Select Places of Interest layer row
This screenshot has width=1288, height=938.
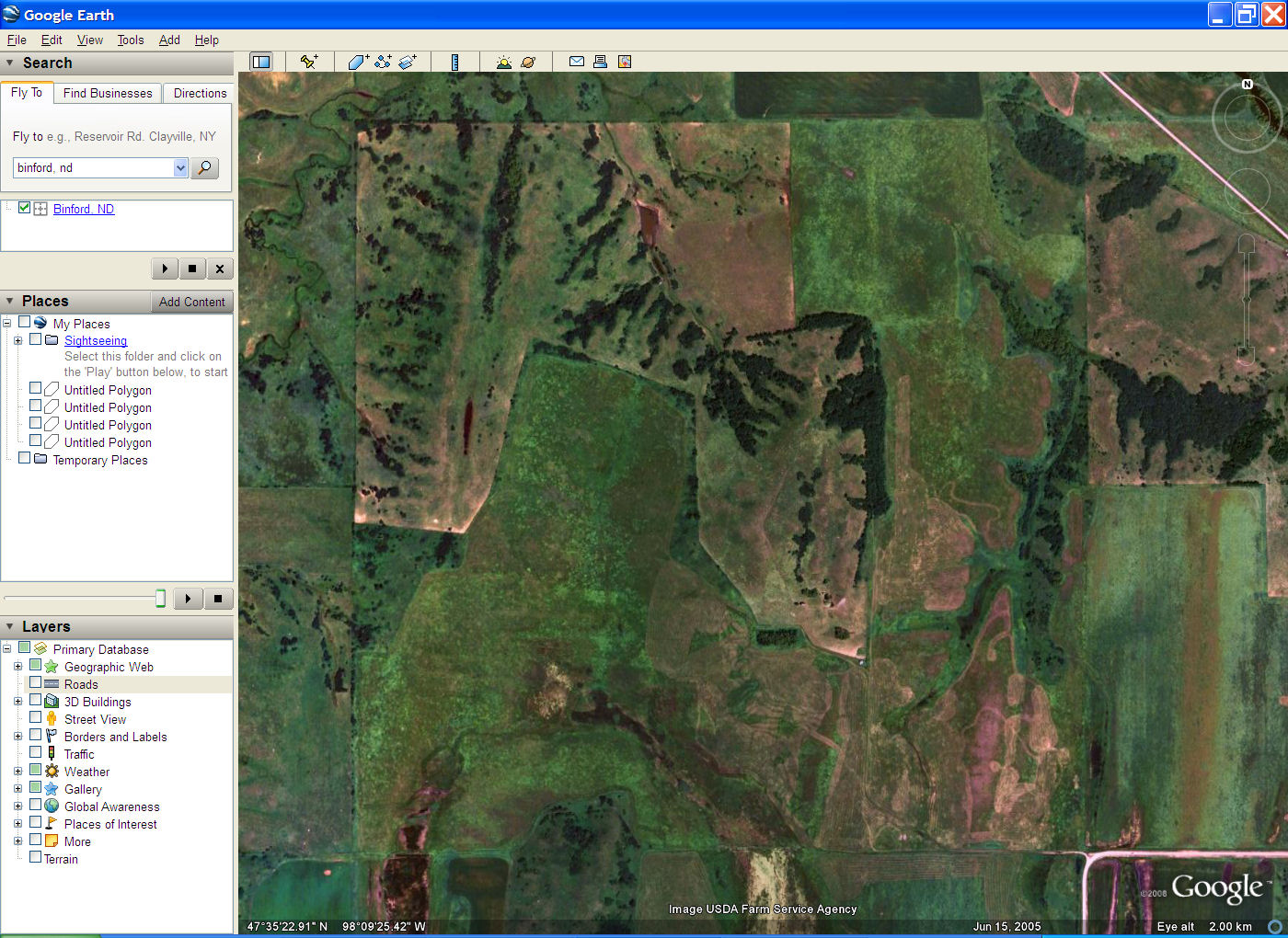(110, 824)
